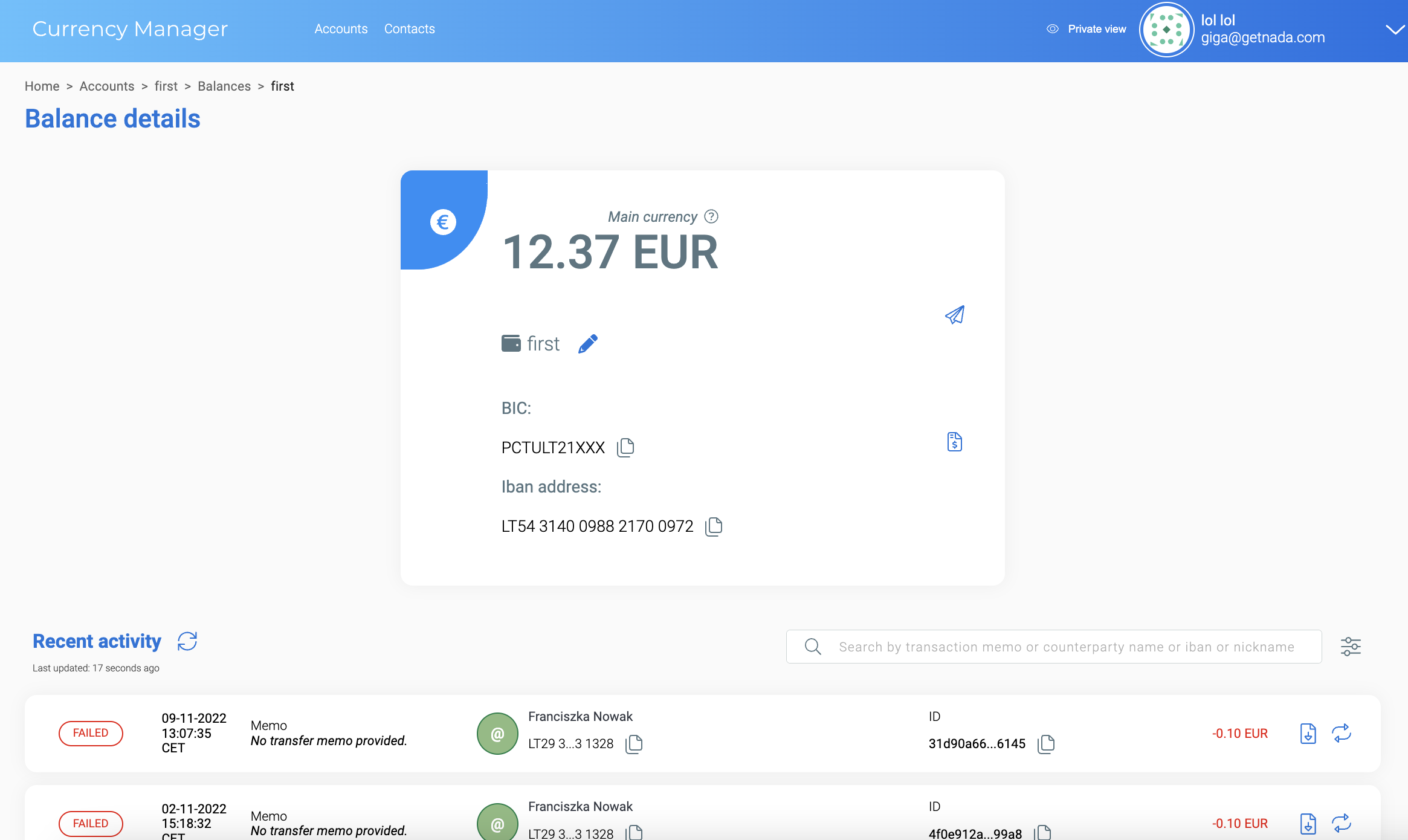
Task: Copy the BIC code PCTULT21XXX
Action: click(x=625, y=447)
